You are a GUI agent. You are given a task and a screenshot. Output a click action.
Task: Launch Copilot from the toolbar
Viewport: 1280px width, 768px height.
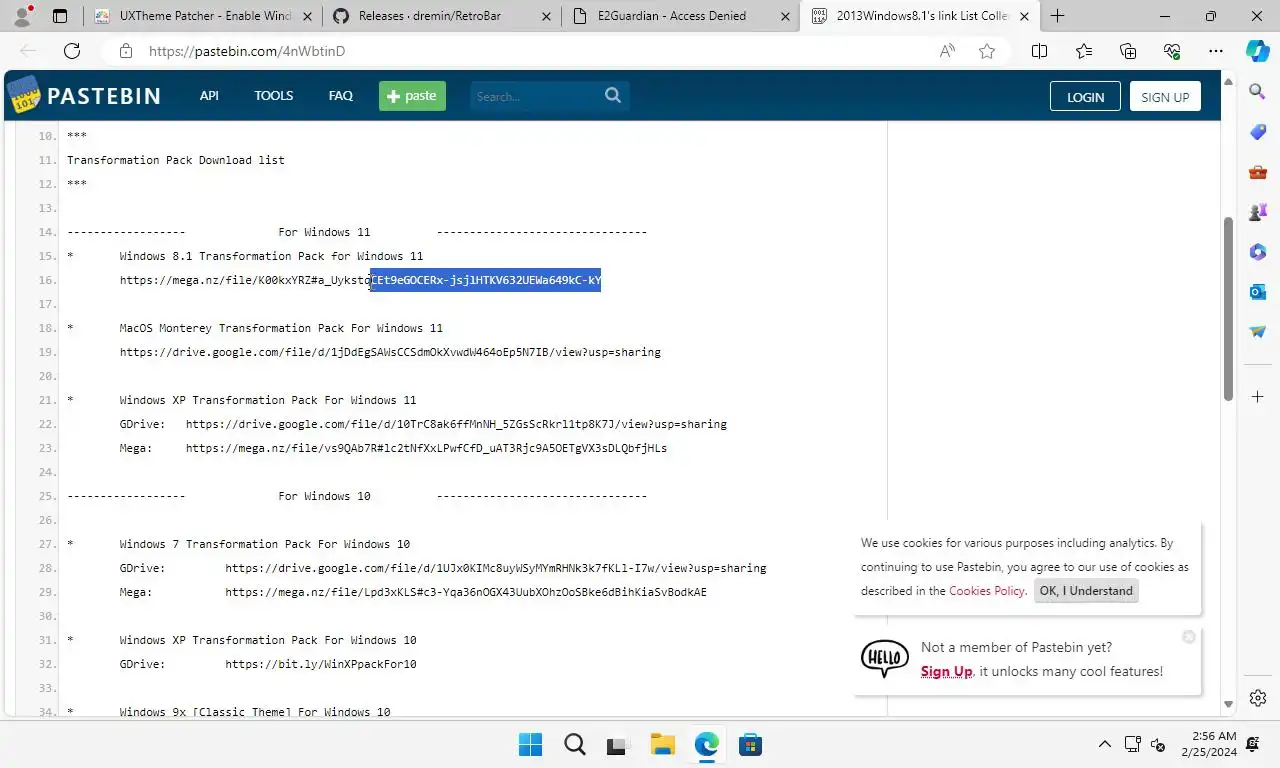point(1258,51)
